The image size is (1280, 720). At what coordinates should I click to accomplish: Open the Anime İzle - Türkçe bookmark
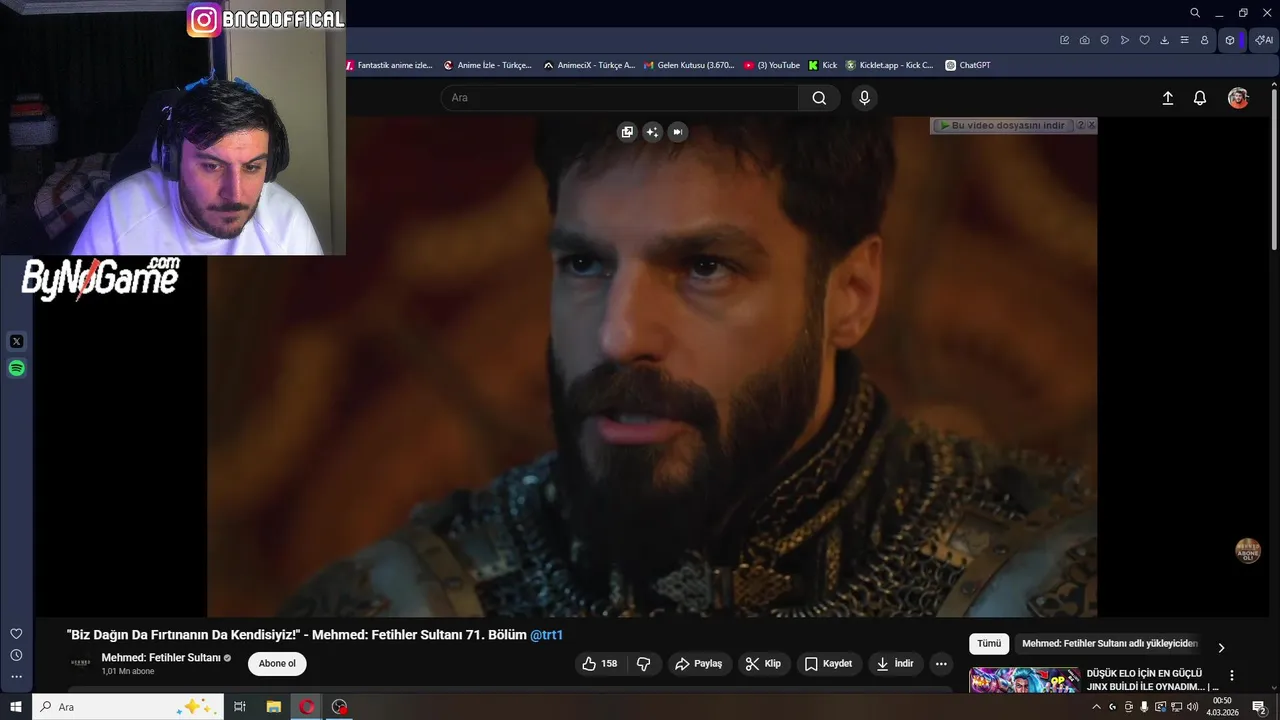click(488, 65)
